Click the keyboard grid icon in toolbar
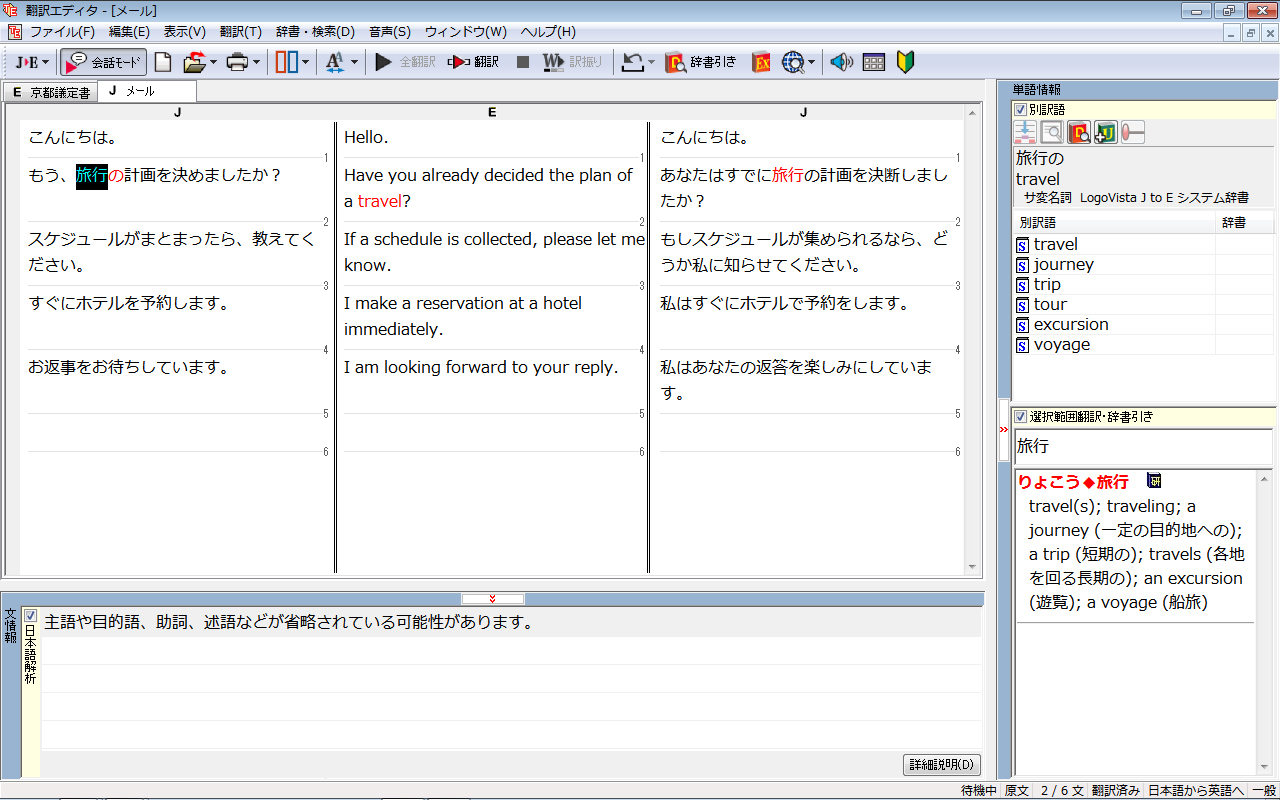 873,62
